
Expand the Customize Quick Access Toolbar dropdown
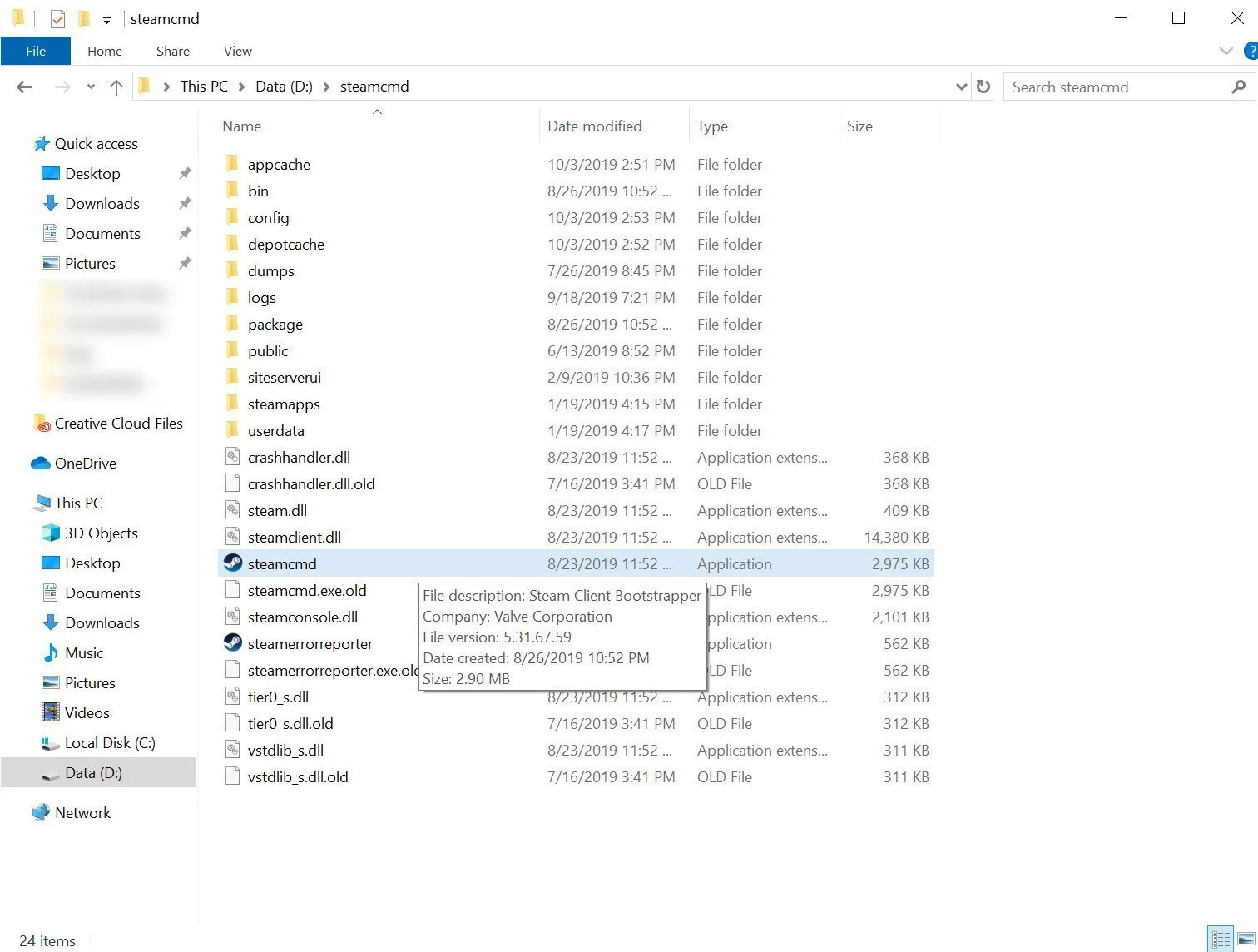(x=106, y=18)
